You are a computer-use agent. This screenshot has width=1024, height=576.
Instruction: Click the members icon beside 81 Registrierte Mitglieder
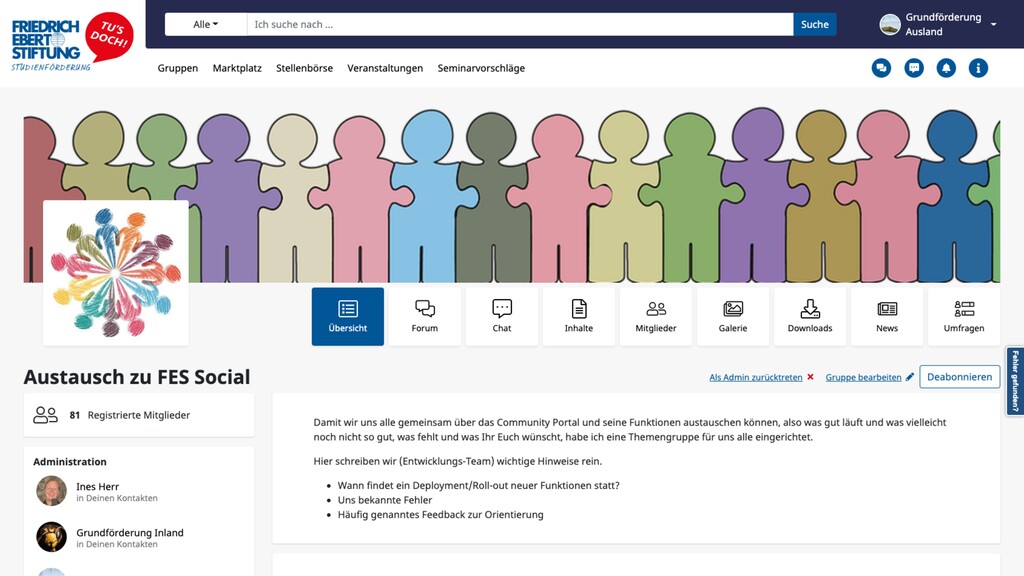coord(46,415)
